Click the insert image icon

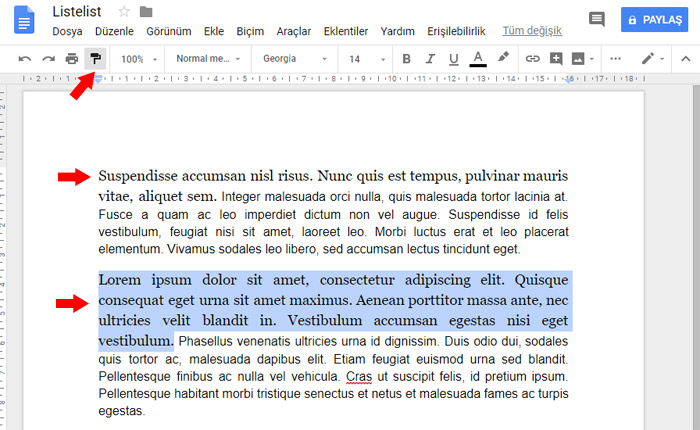pyautogui.click(x=578, y=59)
